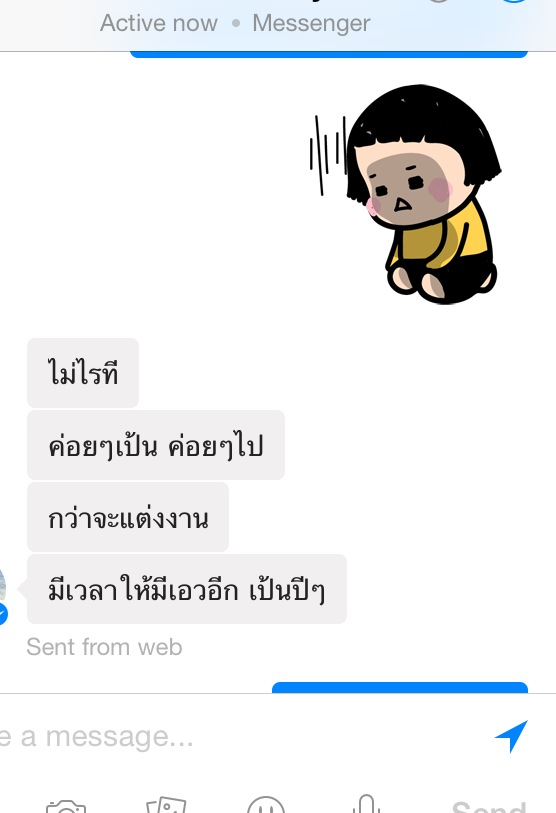The image size is (556, 813).
Task: Tap the "Messenger" header label
Action: pos(311,23)
